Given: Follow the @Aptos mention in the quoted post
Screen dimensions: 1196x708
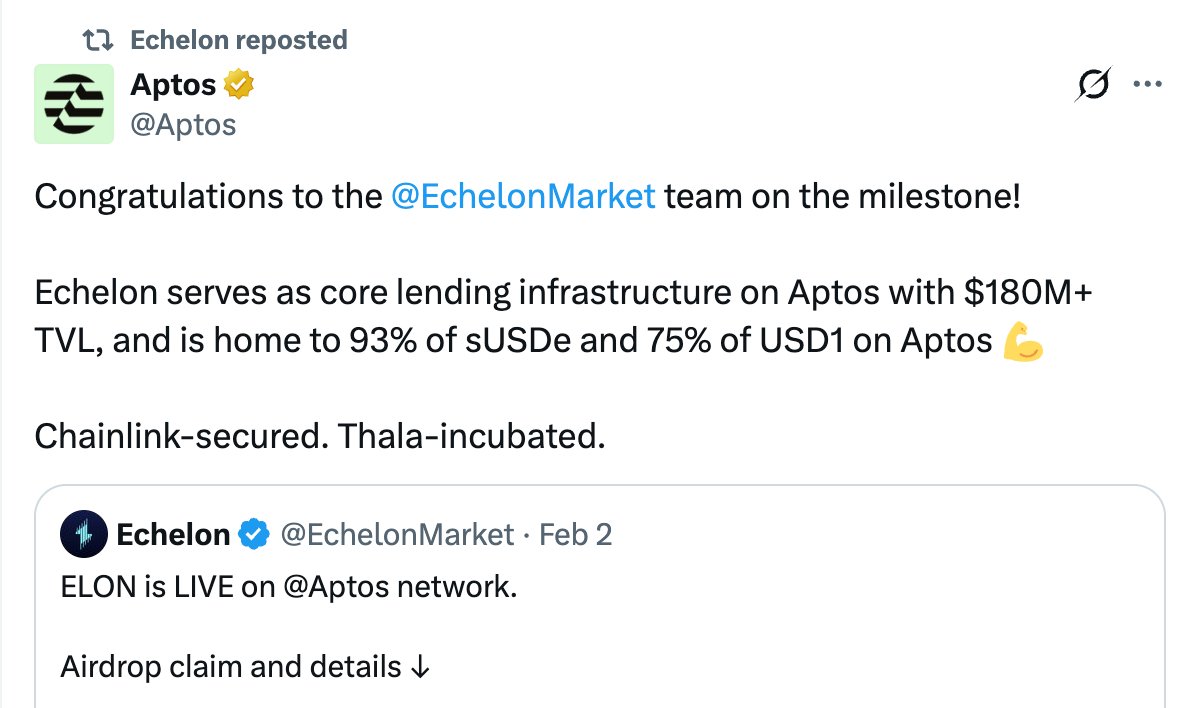Looking at the screenshot, I should tap(336, 586).
